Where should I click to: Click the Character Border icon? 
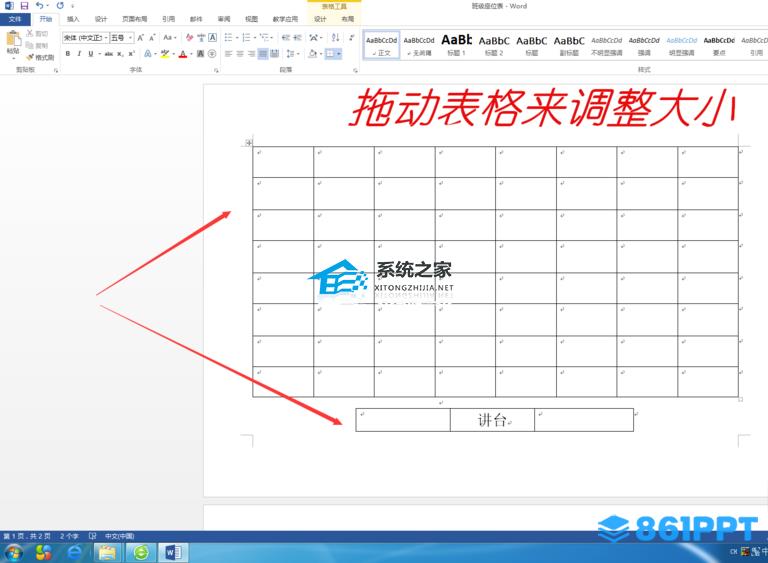coord(213,38)
